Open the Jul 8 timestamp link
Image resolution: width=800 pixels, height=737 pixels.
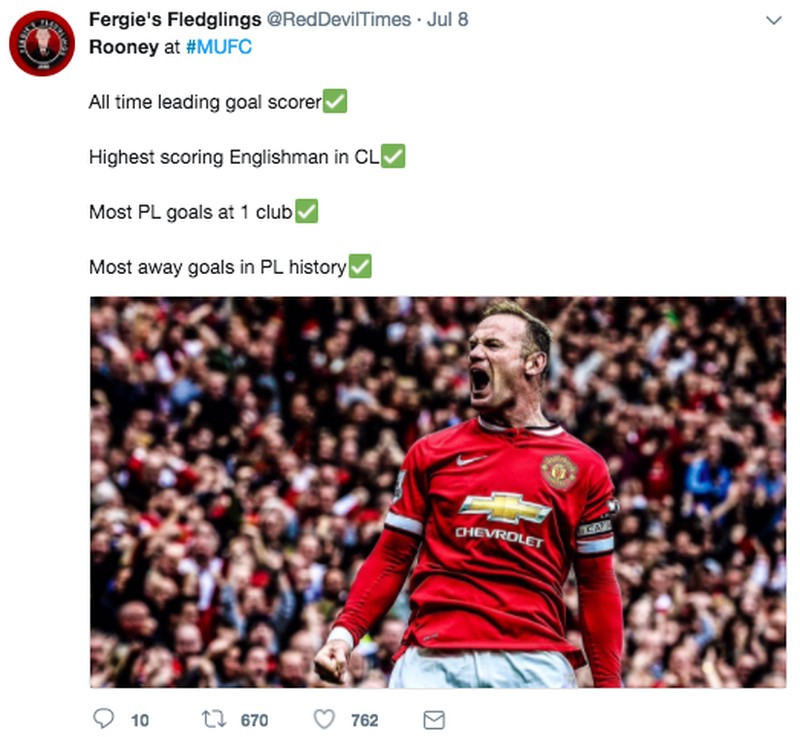[x=447, y=19]
